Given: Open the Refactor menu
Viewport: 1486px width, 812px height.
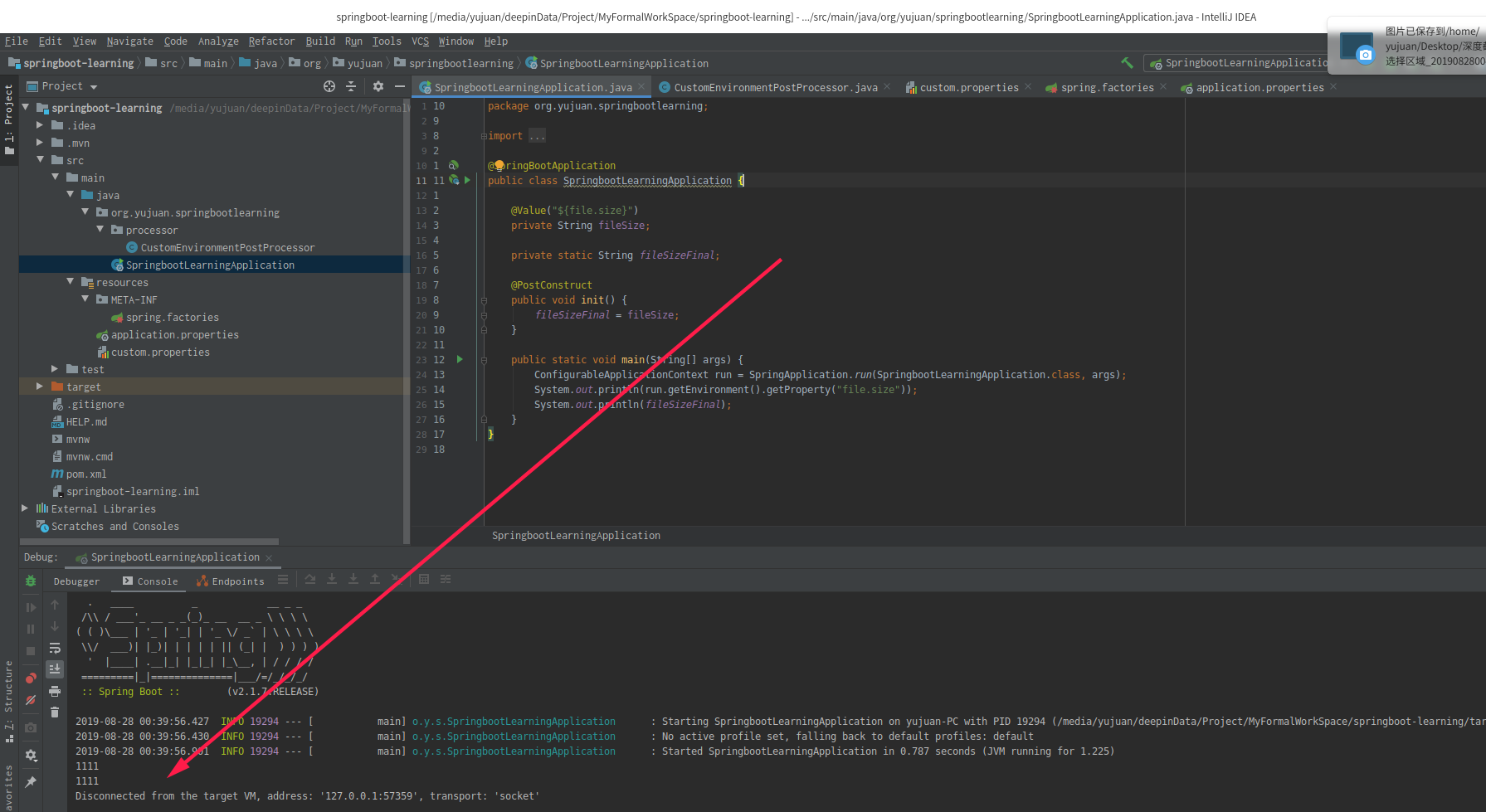Looking at the screenshot, I should coord(271,41).
